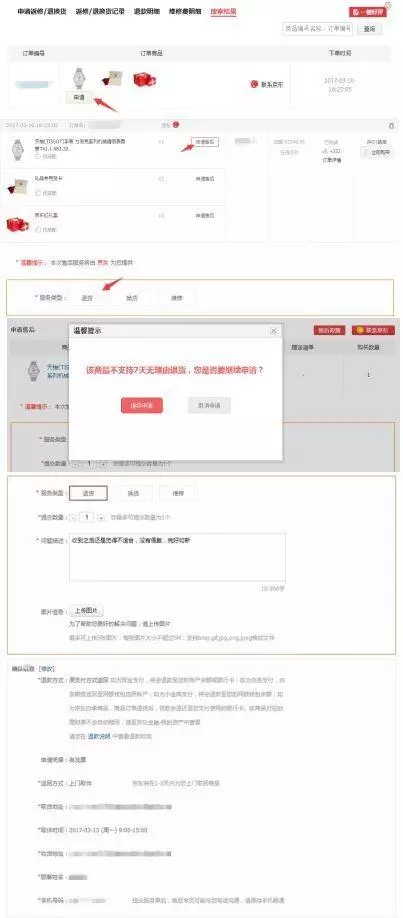Viewport: 403px width, 918px height.
Task: Click the gift card envelope product image
Action: (x=110, y=78)
